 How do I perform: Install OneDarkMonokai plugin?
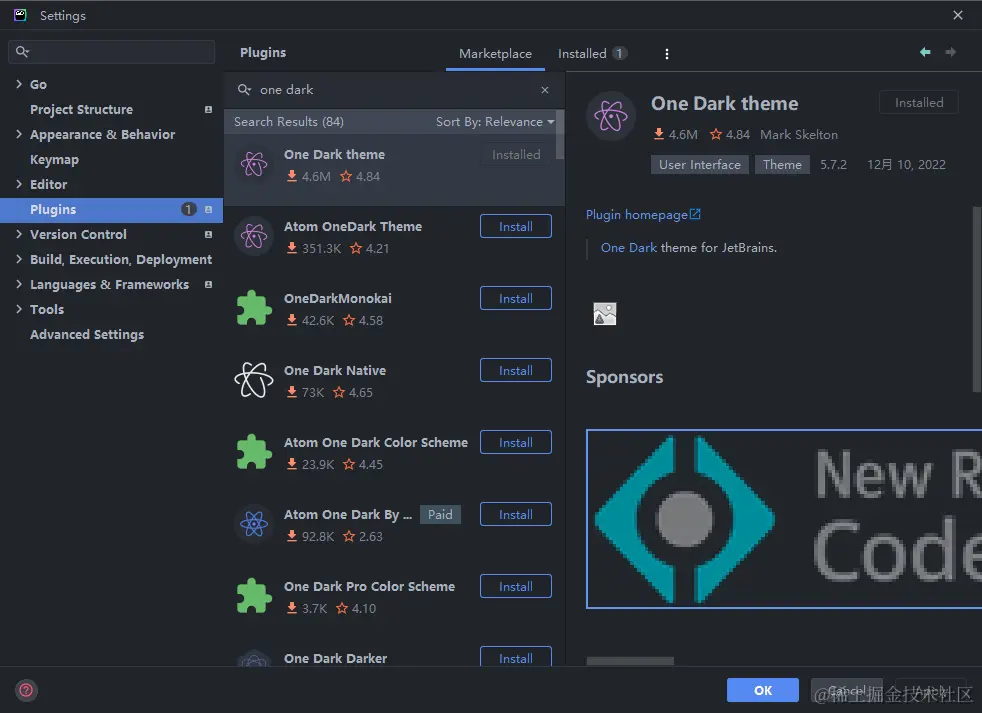pyautogui.click(x=515, y=299)
